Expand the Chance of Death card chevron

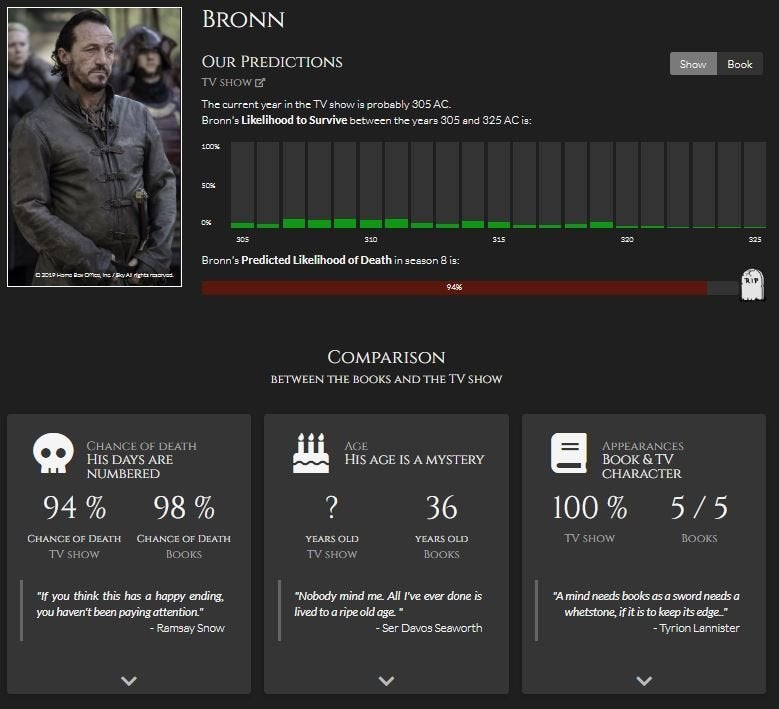coord(129,680)
